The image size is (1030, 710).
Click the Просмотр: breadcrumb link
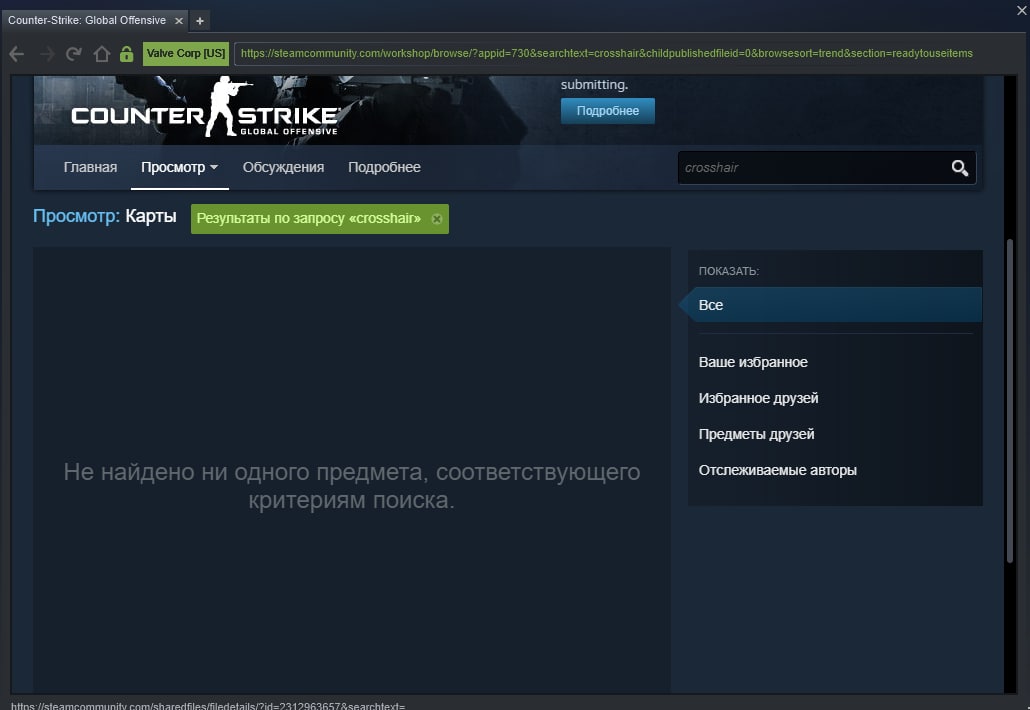[76, 216]
